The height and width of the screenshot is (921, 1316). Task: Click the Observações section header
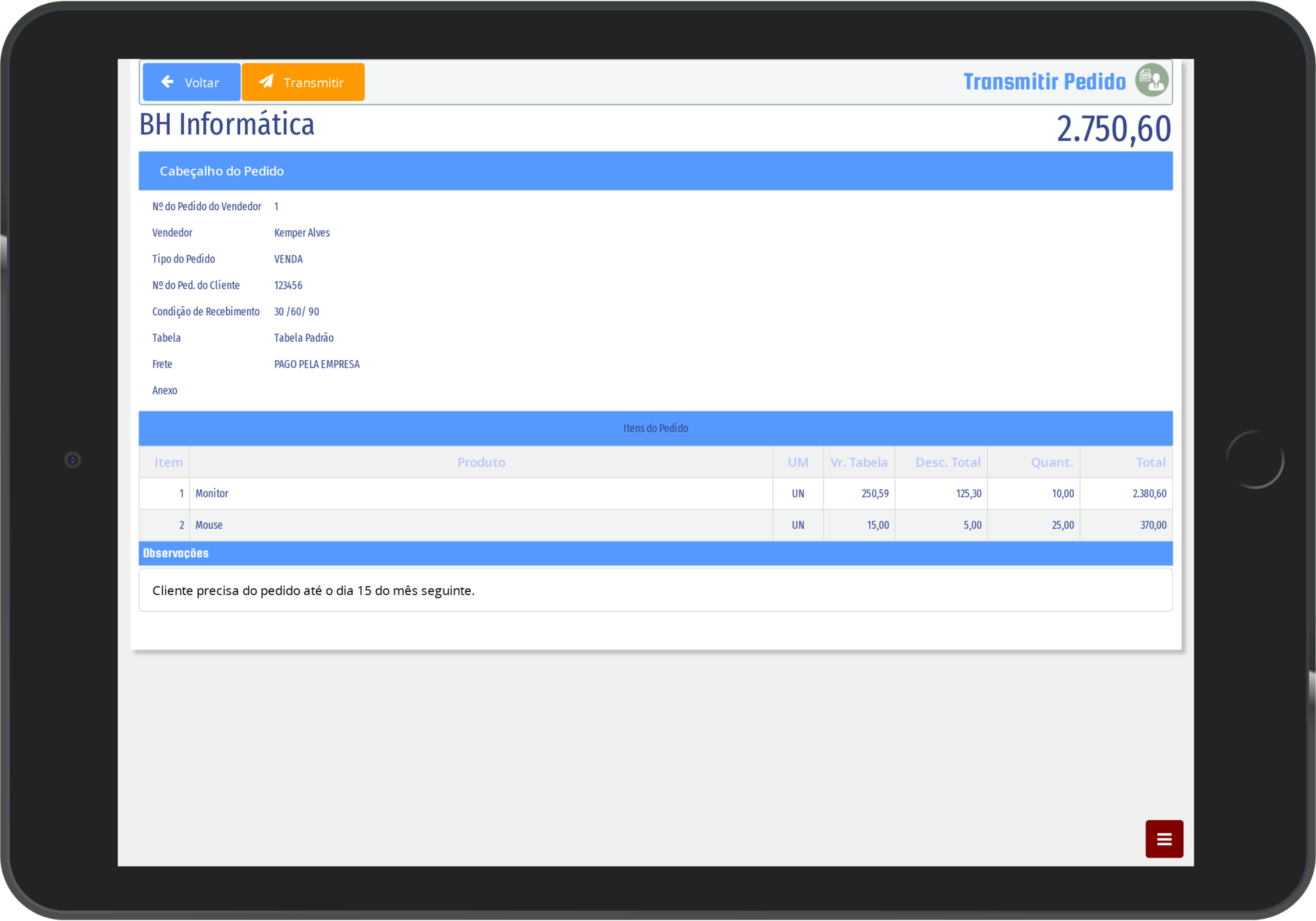(x=176, y=553)
